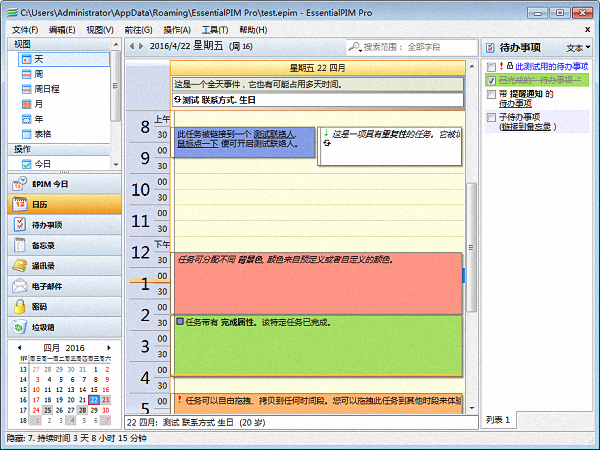Open the 电子邮件 mail module
The height and width of the screenshot is (450, 600).
(64, 286)
